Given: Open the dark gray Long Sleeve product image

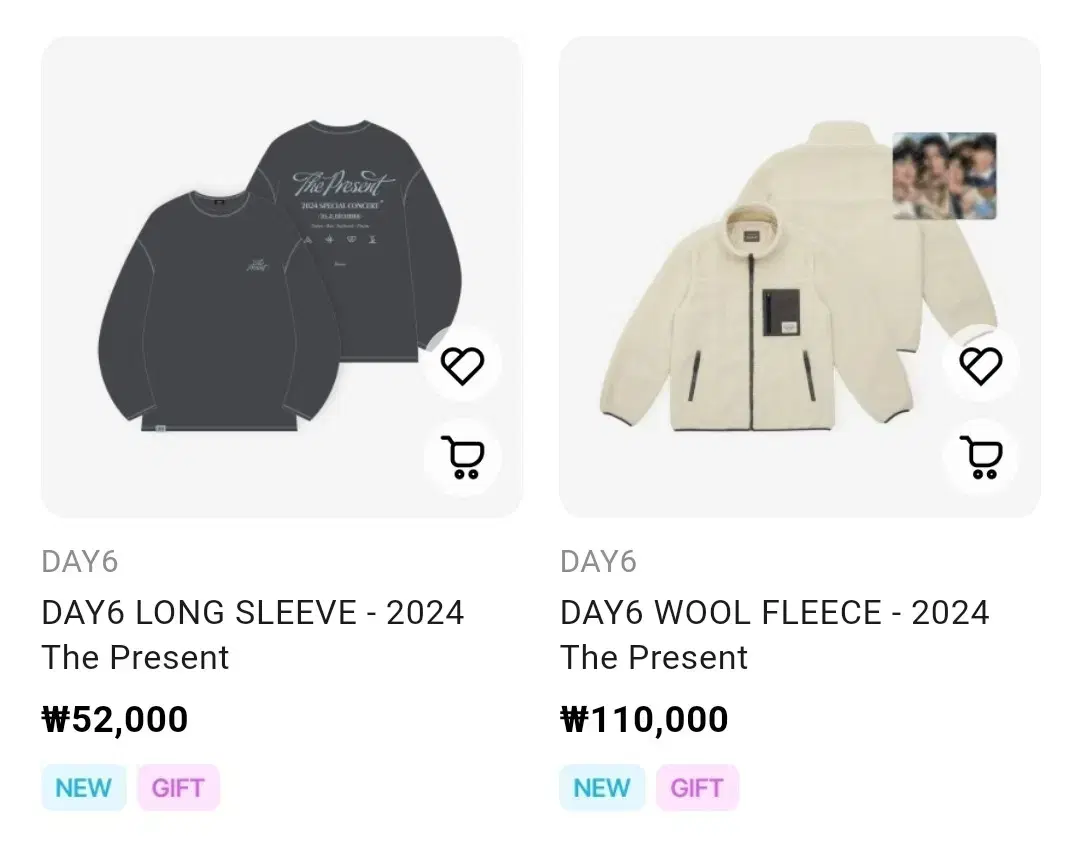Looking at the screenshot, I should point(282,277).
